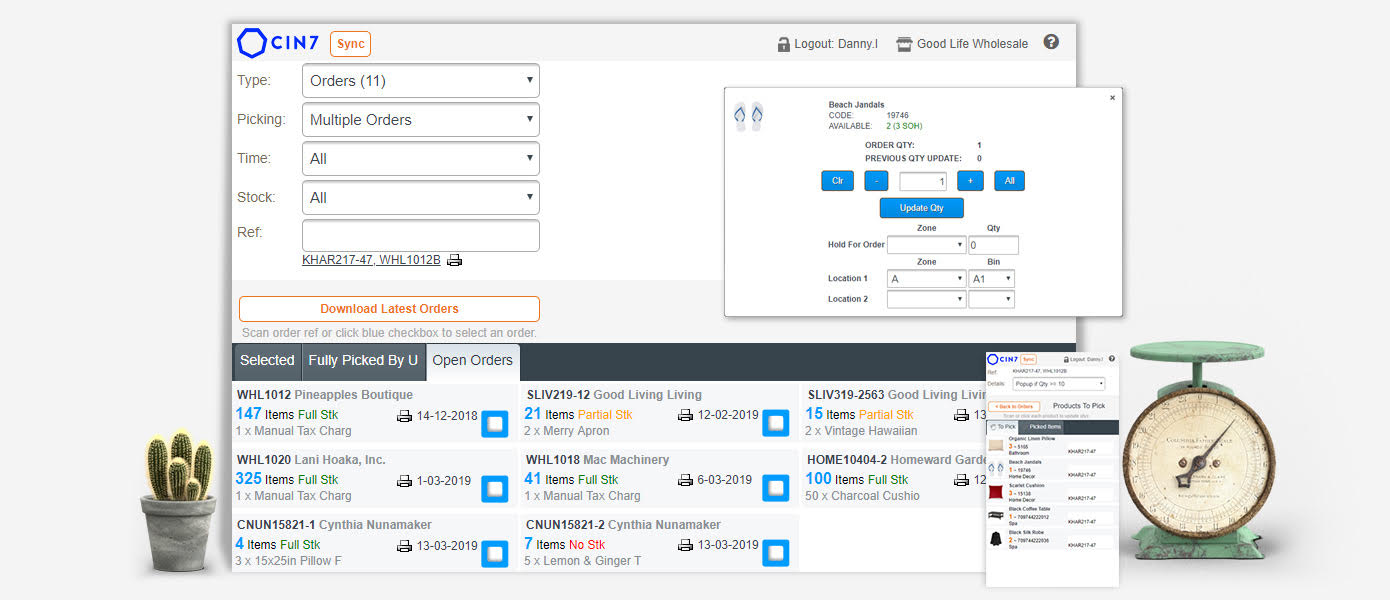Click the CIN7 hexagon logo in main window

tap(251, 43)
